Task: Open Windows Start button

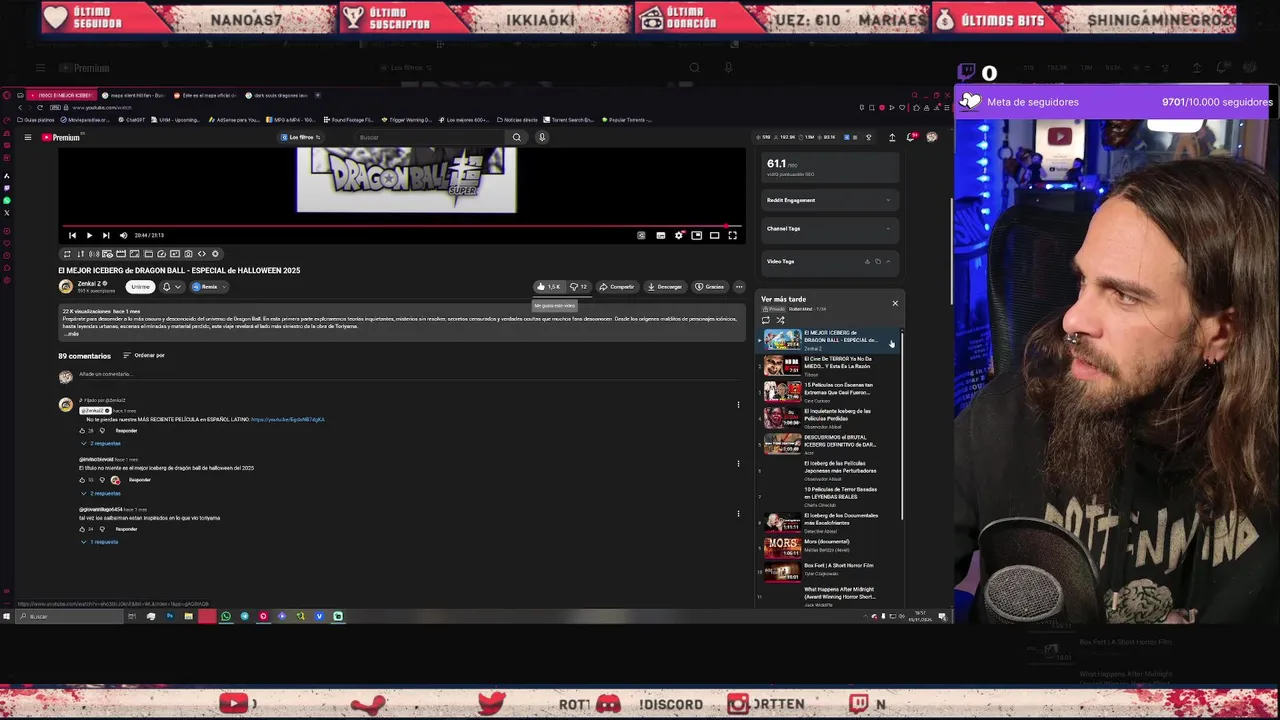Action: [x=6, y=616]
